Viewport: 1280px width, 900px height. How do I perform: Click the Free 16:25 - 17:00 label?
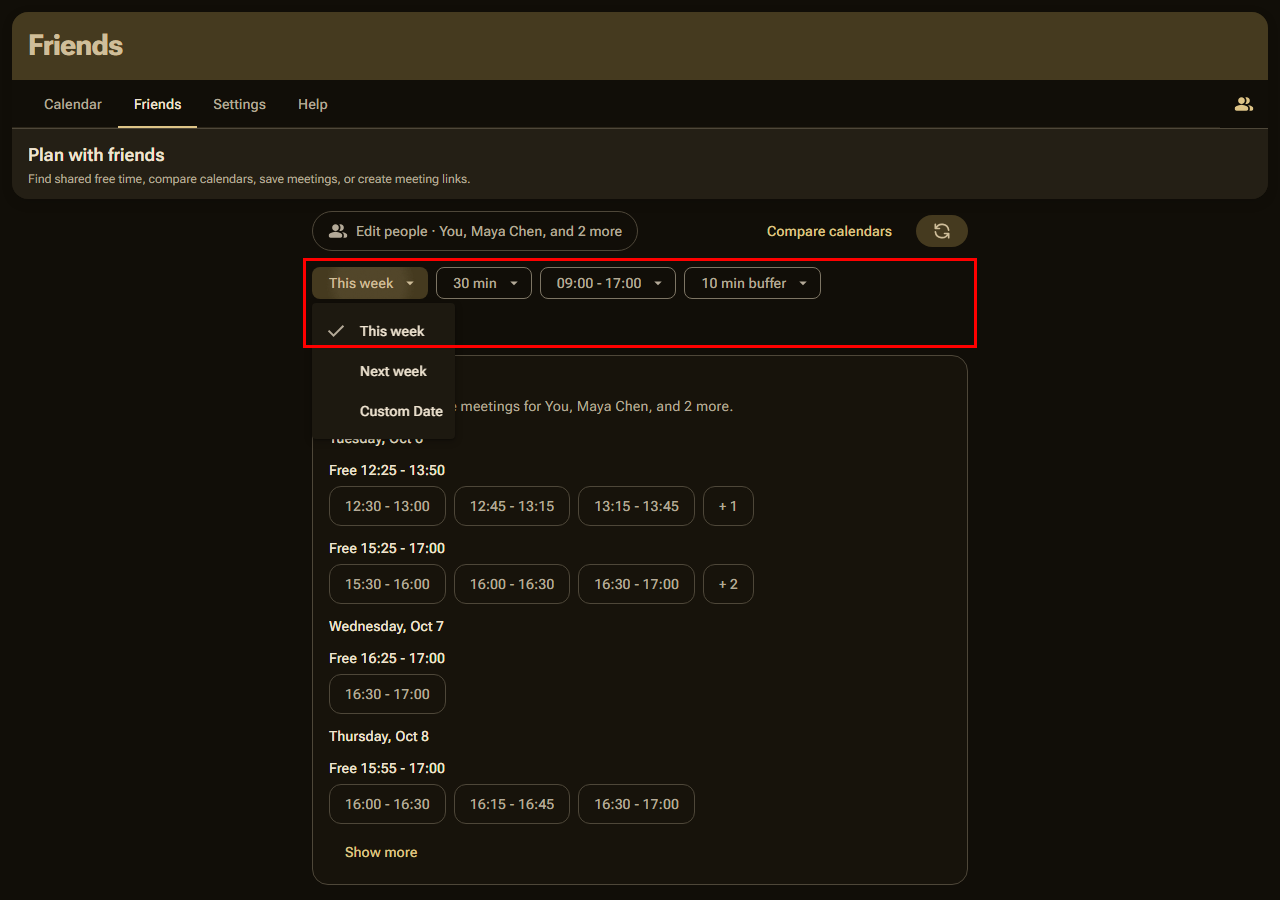pyautogui.click(x=387, y=658)
